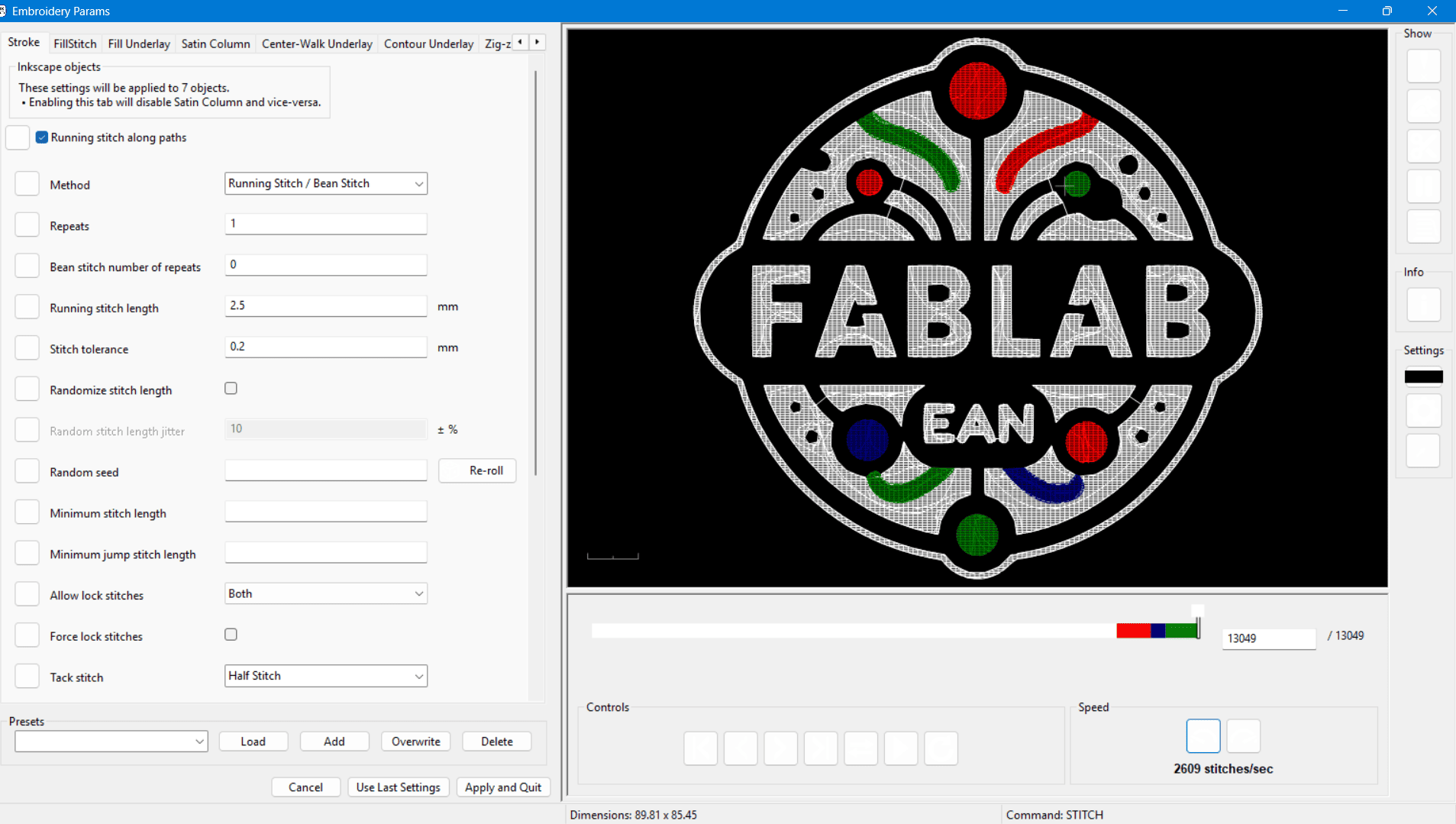1456x824 pixels.
Task: Click the icon box beside Stitch tolerance
Action: point(27,348)
